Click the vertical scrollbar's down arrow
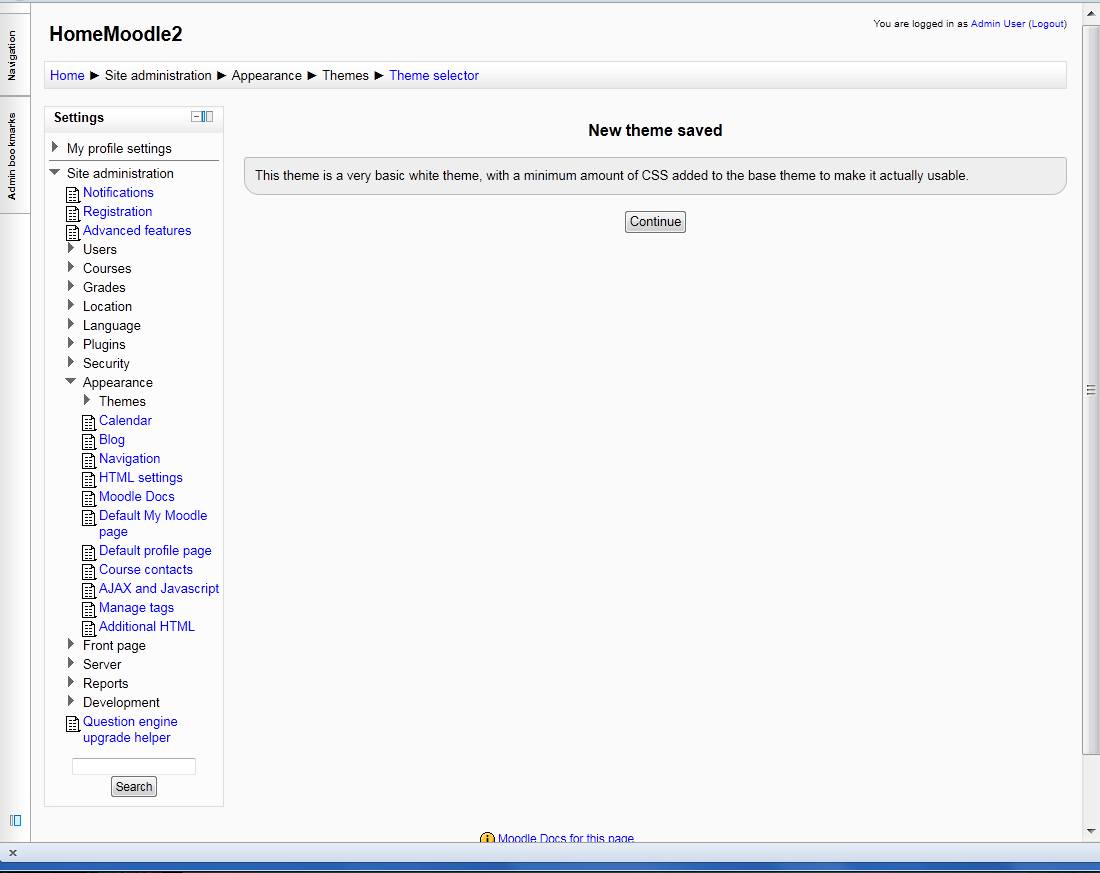The height and width of the screenshot is (873, 1100). [x=1091, y=831]
